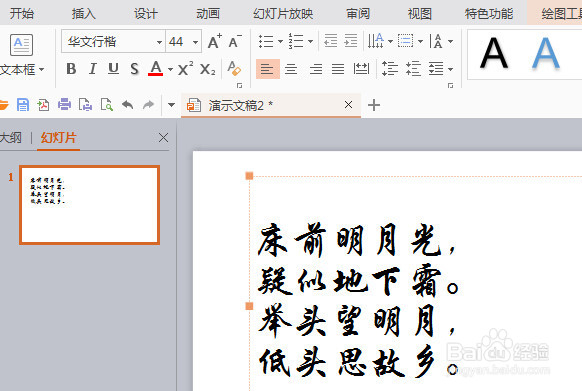Image resolution: width=582 pixels, height=391 pixels.
Task: Switch to the 设计 tab
Action: 146,14
